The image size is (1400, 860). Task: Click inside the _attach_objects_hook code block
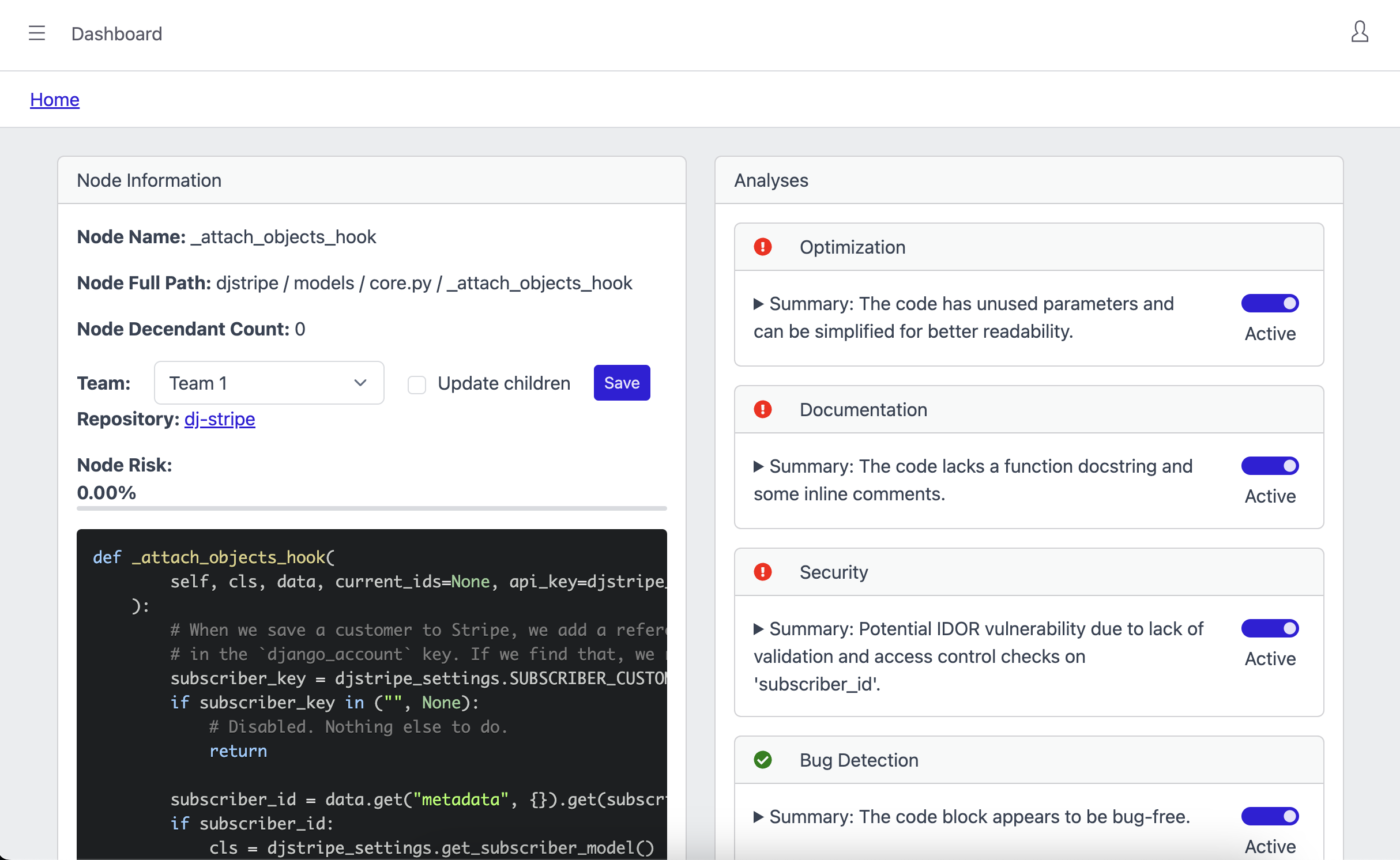pyautogui.click(x=371, y=692)
